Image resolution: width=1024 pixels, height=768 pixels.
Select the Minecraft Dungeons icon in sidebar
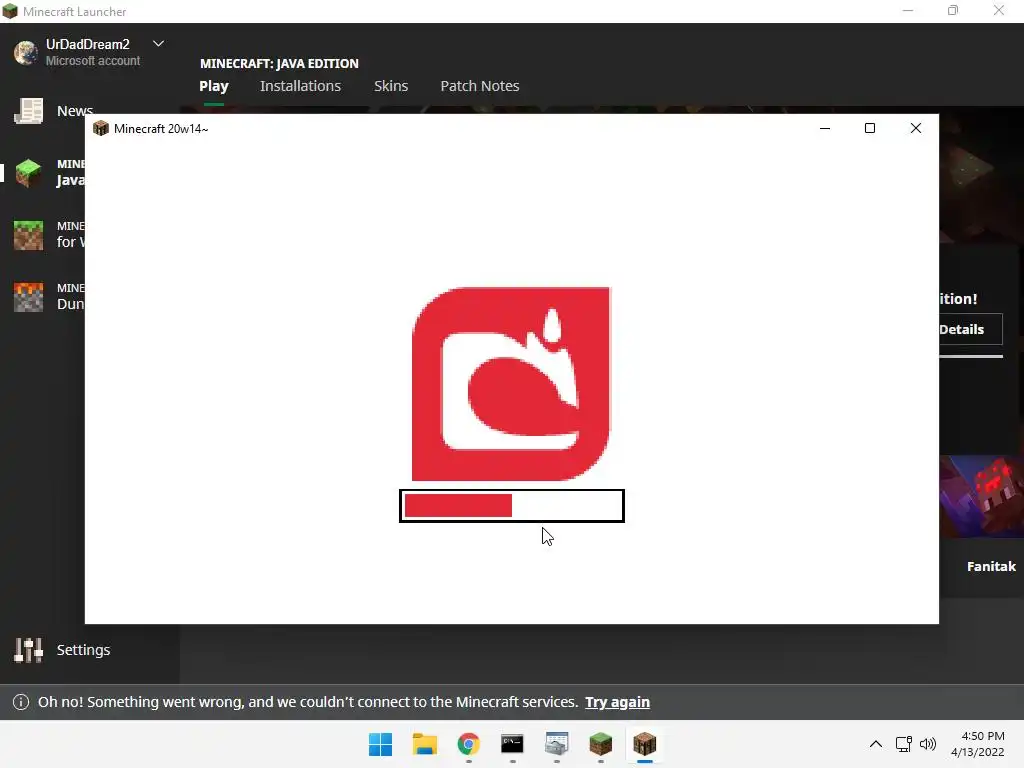(x=29, y=297)
